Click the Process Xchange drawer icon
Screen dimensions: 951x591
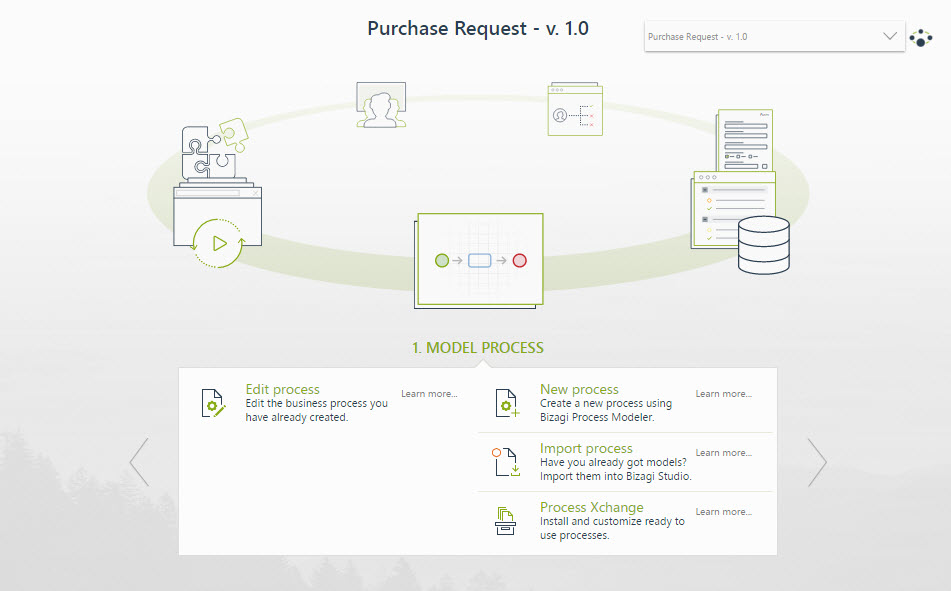click(505, 521)
